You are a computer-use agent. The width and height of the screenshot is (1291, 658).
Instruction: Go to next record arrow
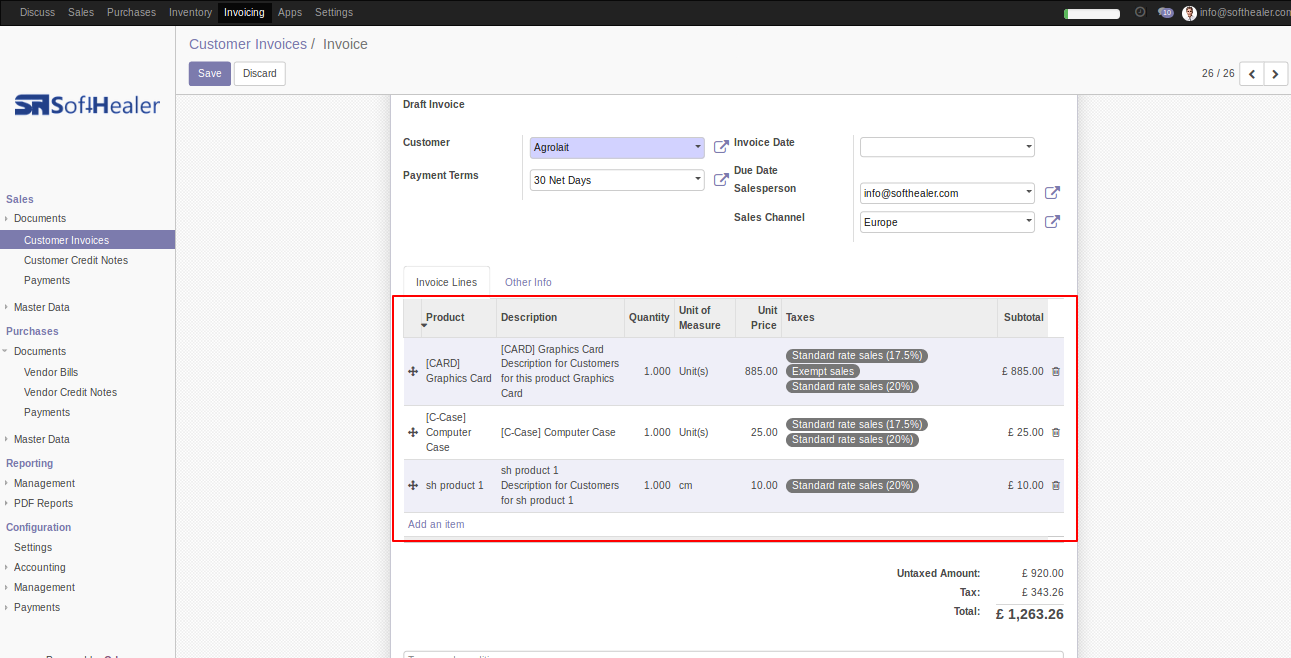[1276, 73]
